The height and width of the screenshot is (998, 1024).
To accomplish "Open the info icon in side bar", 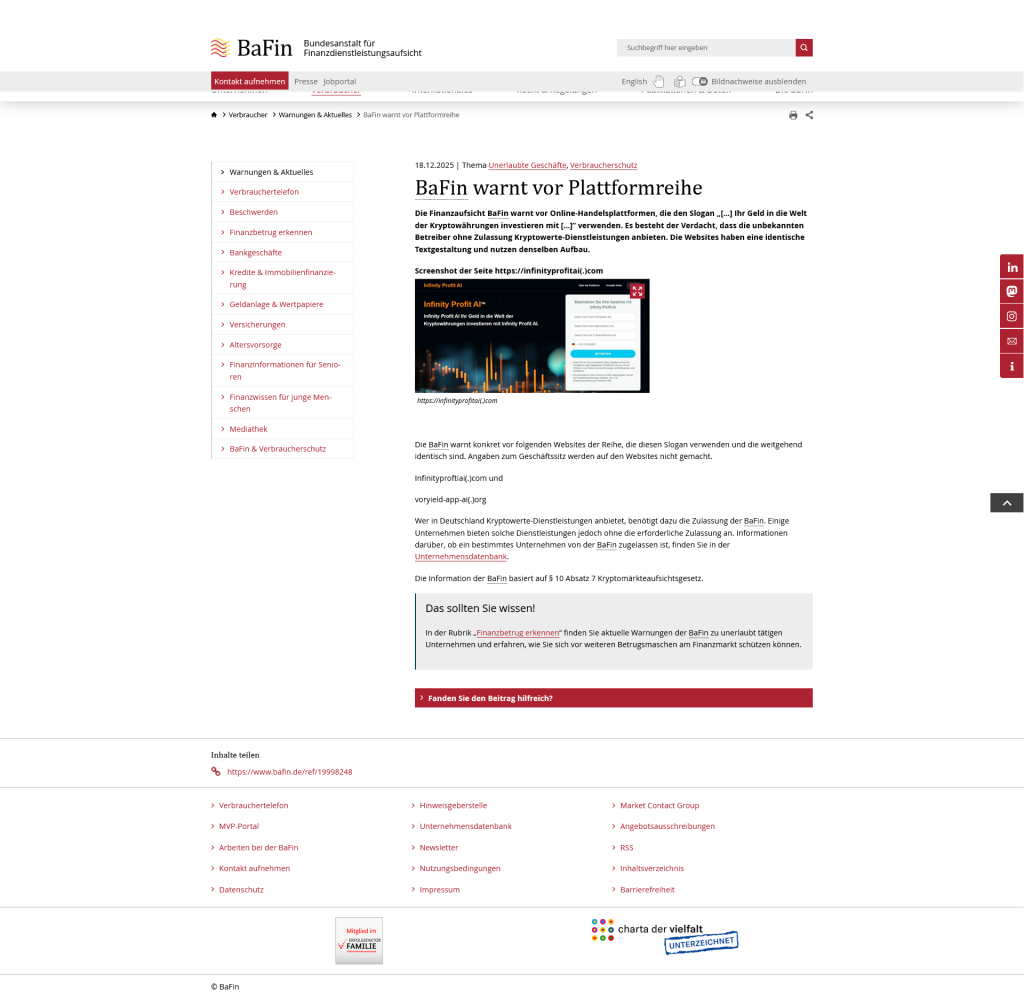I will tap(1012, 366).
